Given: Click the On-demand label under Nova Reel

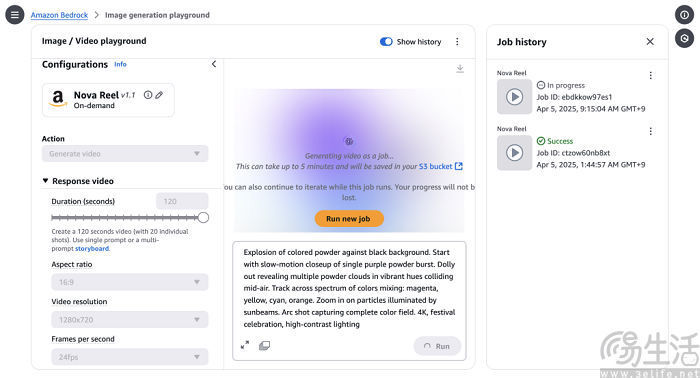Looking at the screenshot, I should tap(94, 106).
